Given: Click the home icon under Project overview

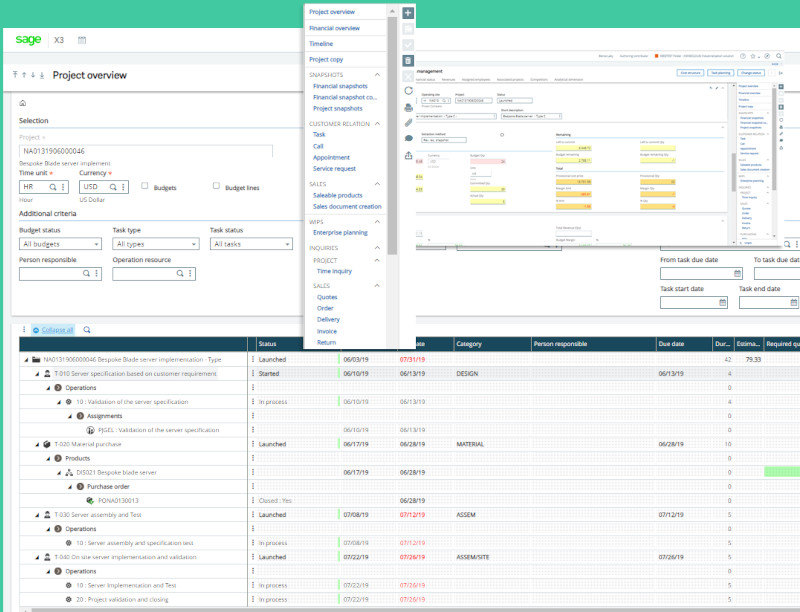Looking at the screenshot, I should [x=22, y=103].
